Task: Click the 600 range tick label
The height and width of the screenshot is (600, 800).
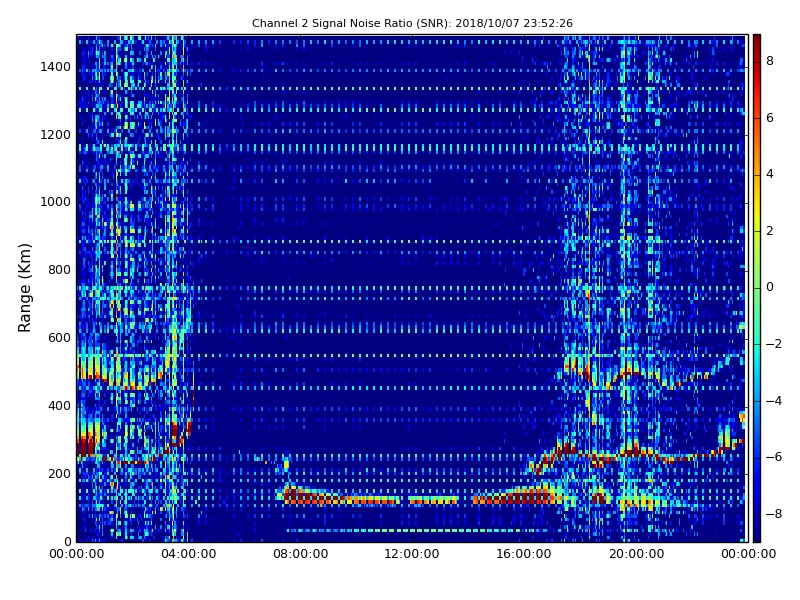Action: click(x=59, y=338)
